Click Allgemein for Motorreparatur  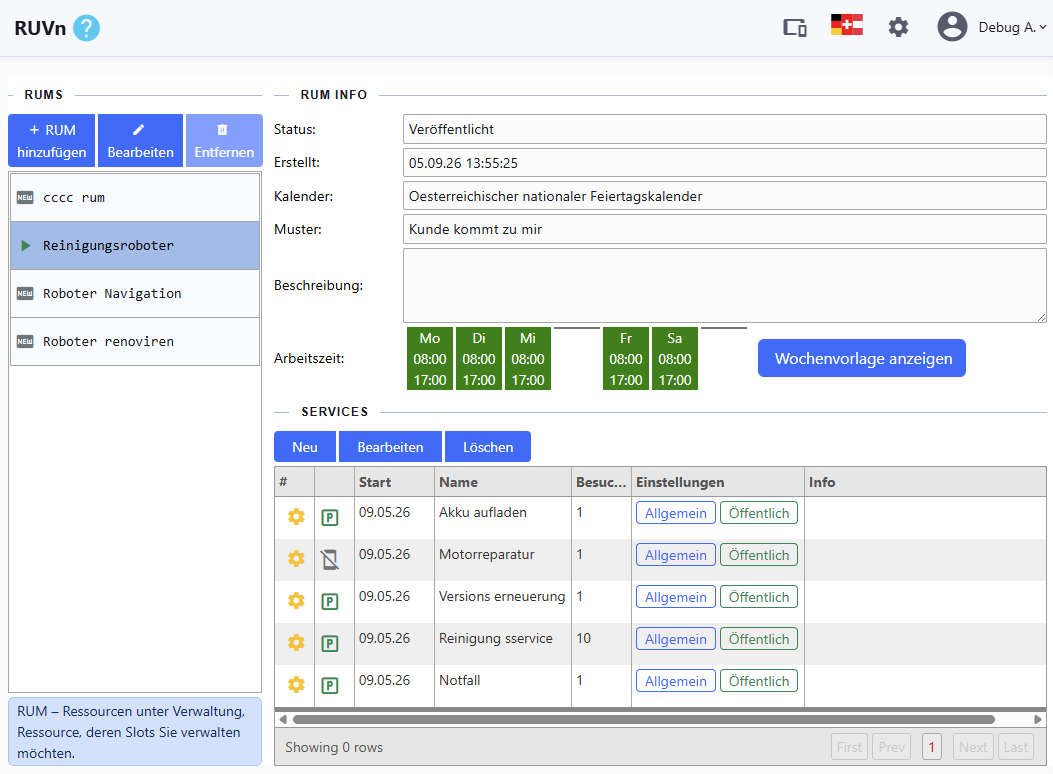676,555
